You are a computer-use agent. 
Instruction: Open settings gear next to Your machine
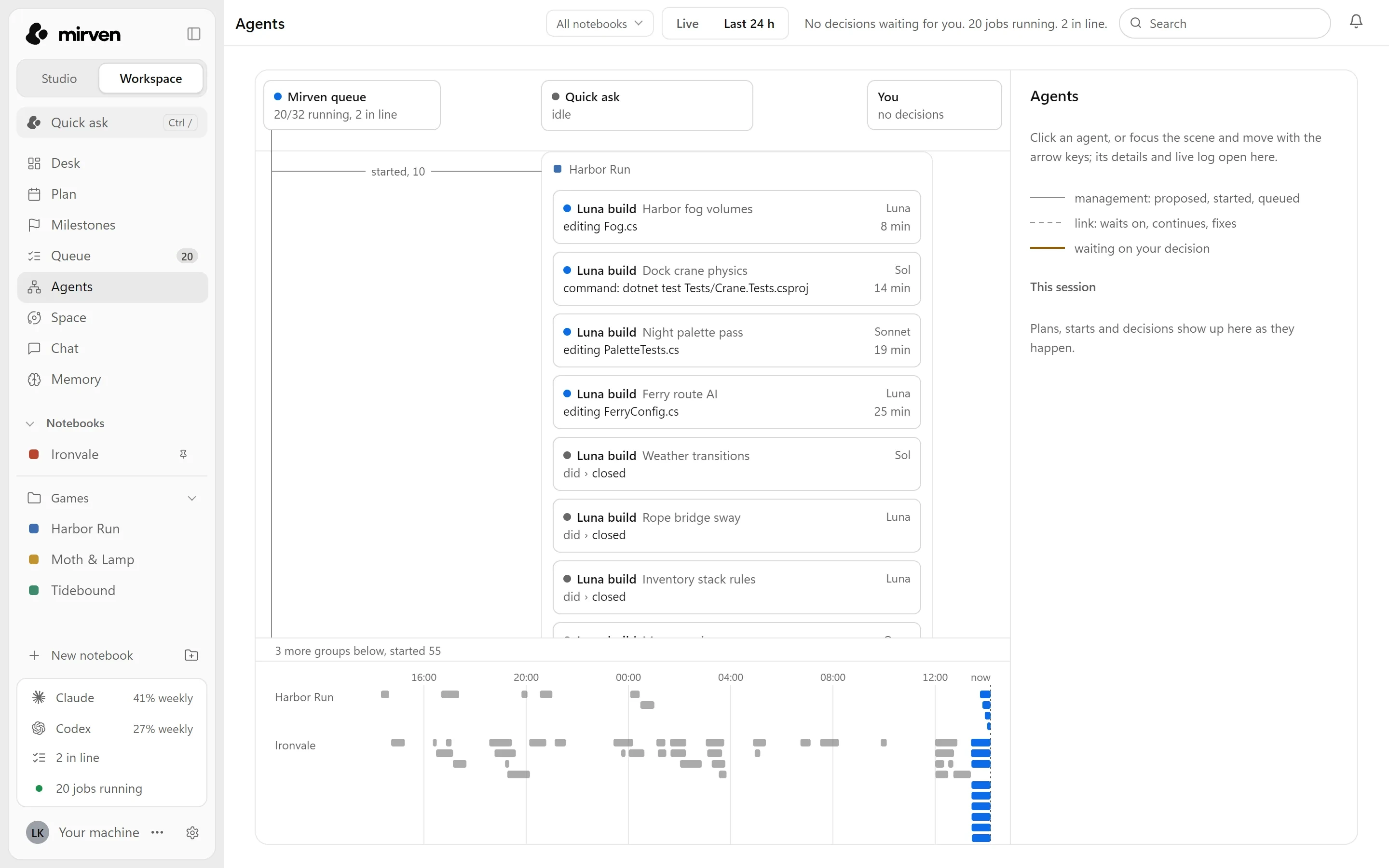(x=192, y=832)
